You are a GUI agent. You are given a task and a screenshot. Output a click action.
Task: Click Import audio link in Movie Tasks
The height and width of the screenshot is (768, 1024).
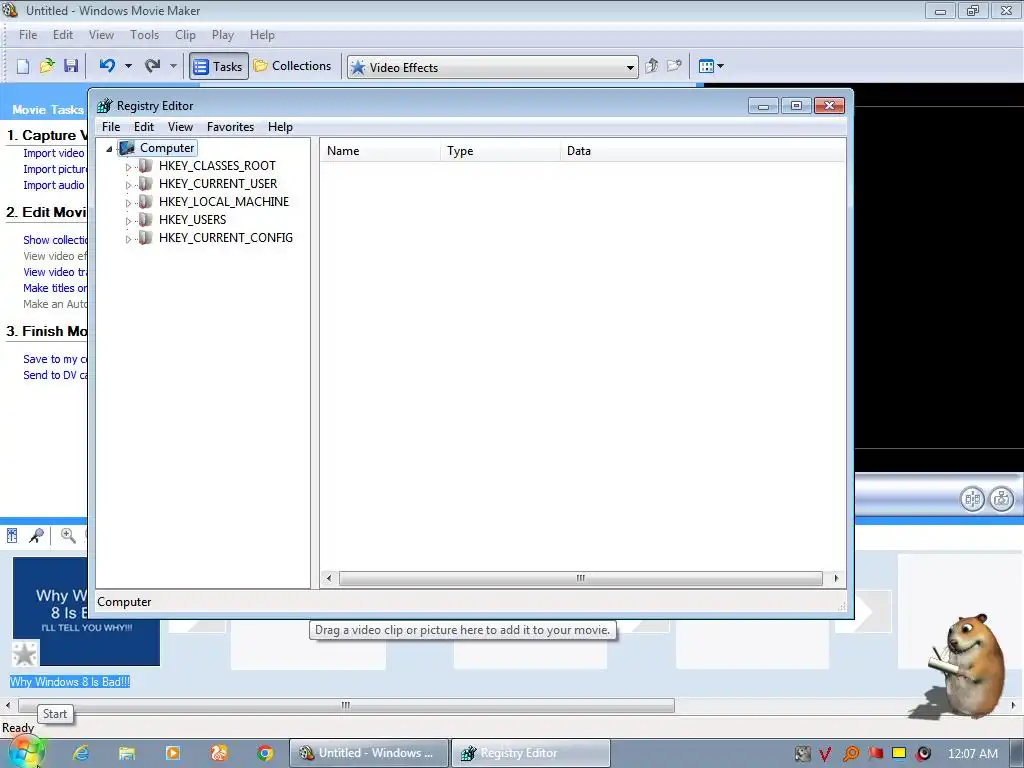click(x=54, y=185)
